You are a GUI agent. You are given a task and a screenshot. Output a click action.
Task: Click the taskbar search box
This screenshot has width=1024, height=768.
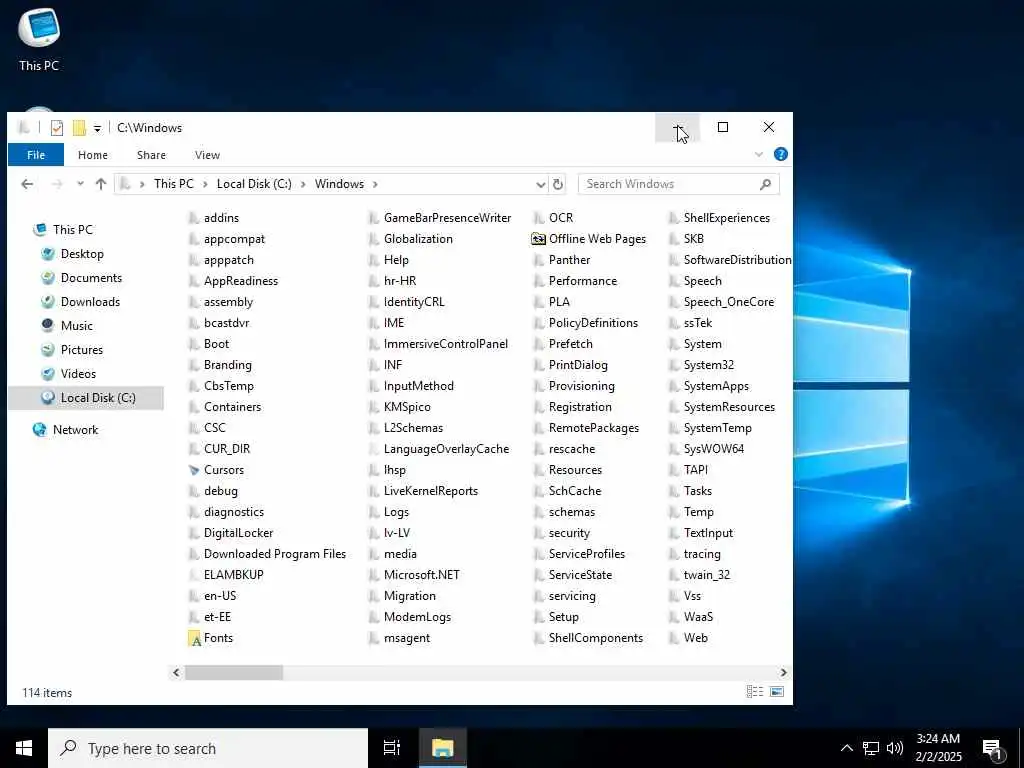click(208, 748)
